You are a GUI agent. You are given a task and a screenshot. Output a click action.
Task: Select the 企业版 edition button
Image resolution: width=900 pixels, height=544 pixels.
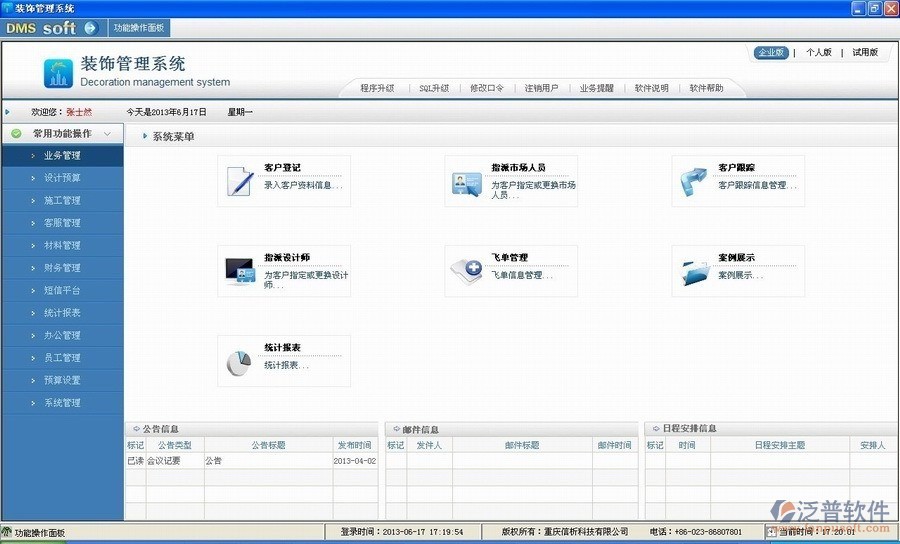pos(770,53)
